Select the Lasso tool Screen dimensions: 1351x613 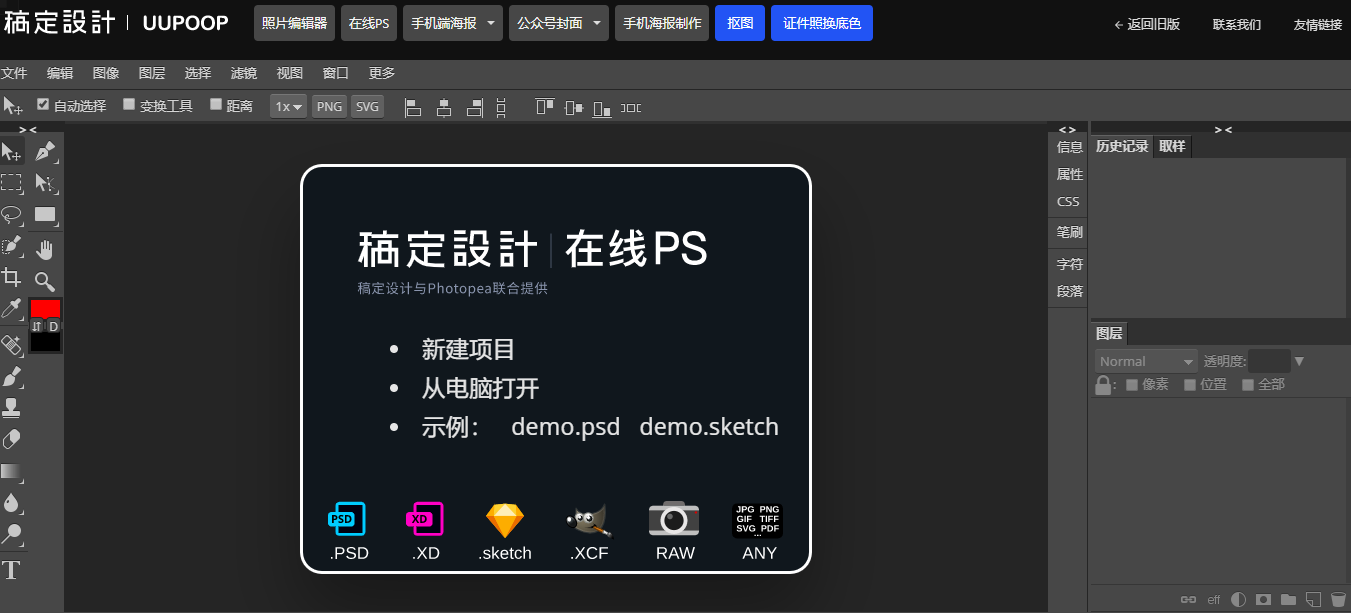tap(12, 214)
